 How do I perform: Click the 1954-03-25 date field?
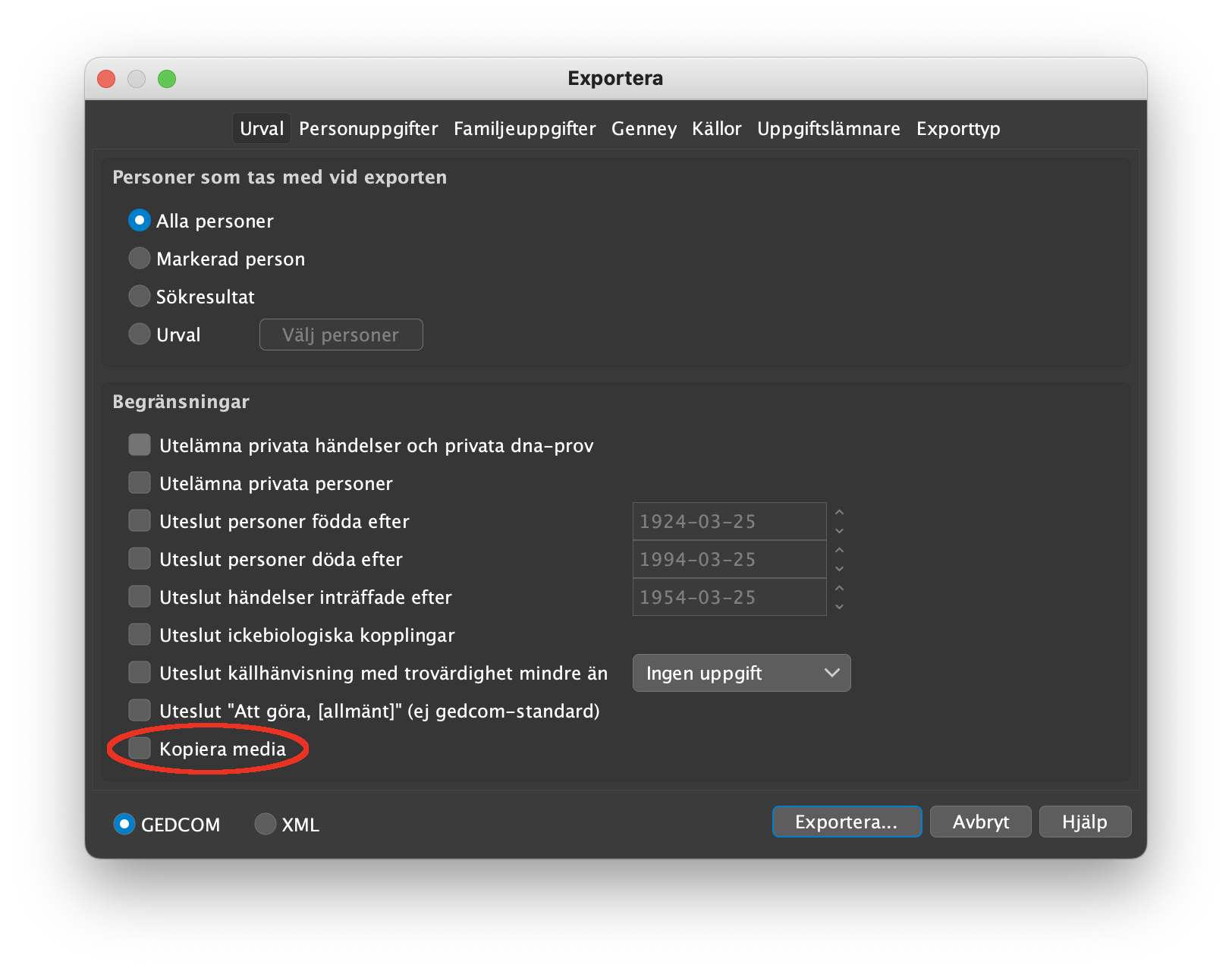pos(728,597)
